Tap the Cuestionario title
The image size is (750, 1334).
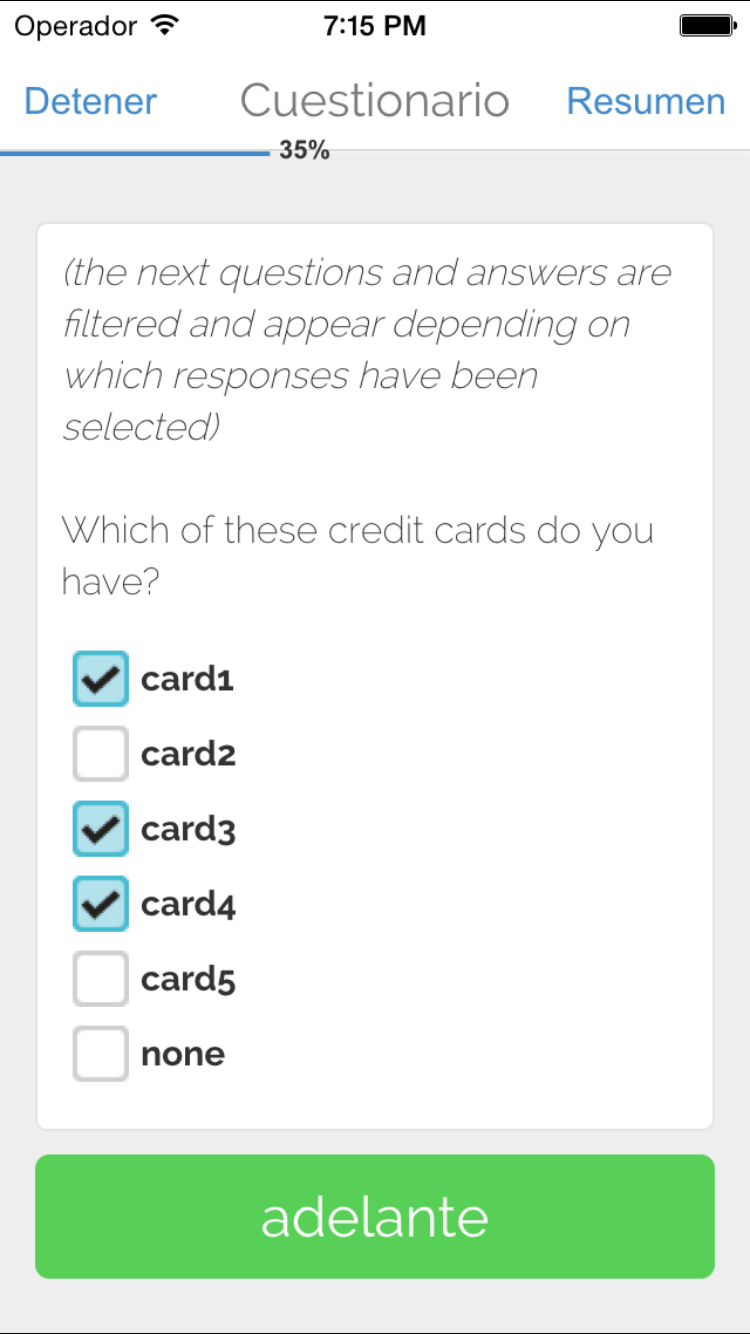375,101
